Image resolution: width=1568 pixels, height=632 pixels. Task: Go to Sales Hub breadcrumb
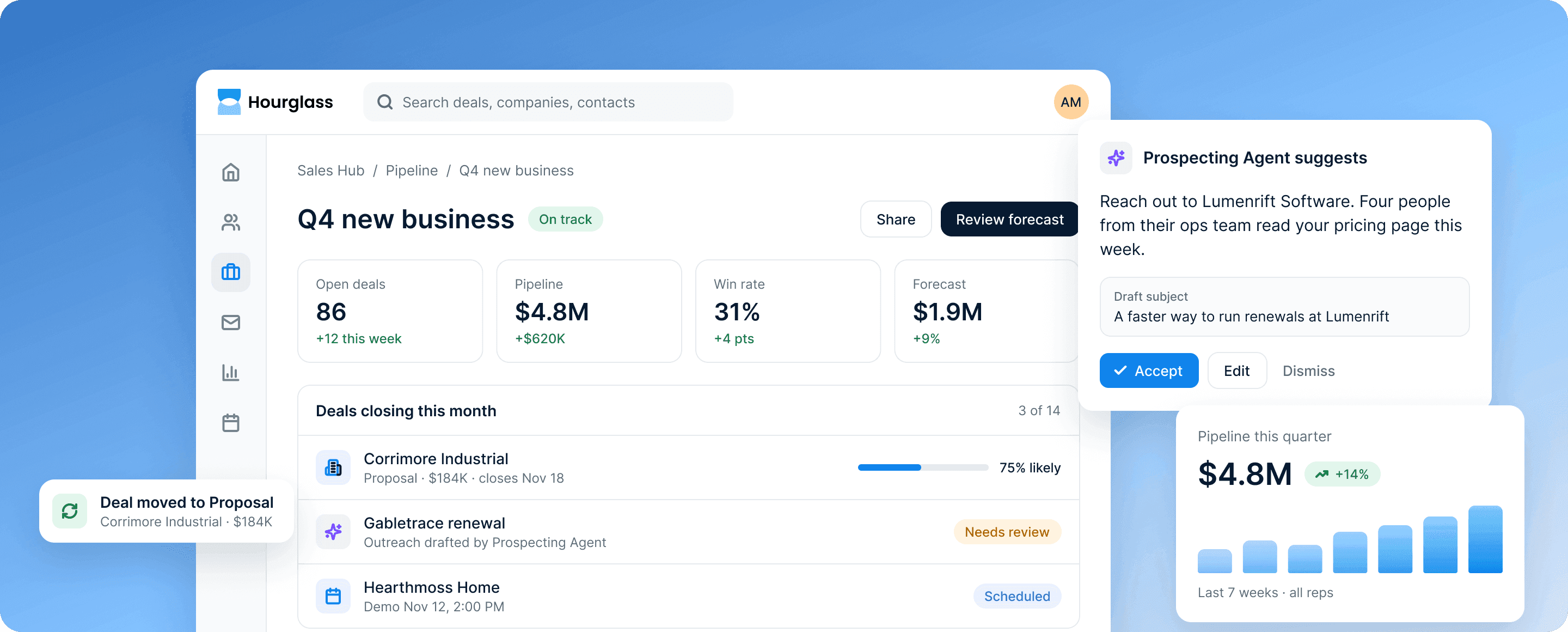click(x=330, y=171)
